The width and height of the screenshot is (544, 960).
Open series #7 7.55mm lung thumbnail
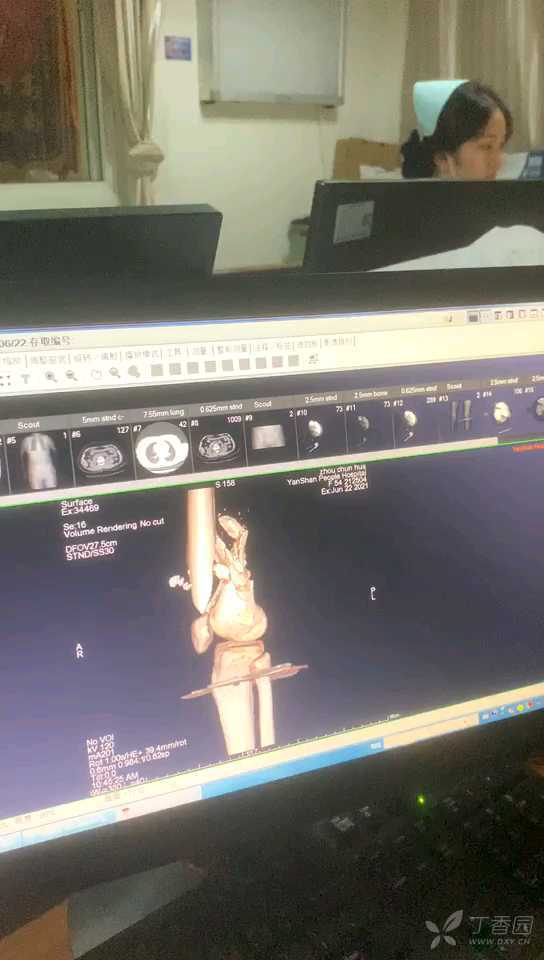(162, 449)
